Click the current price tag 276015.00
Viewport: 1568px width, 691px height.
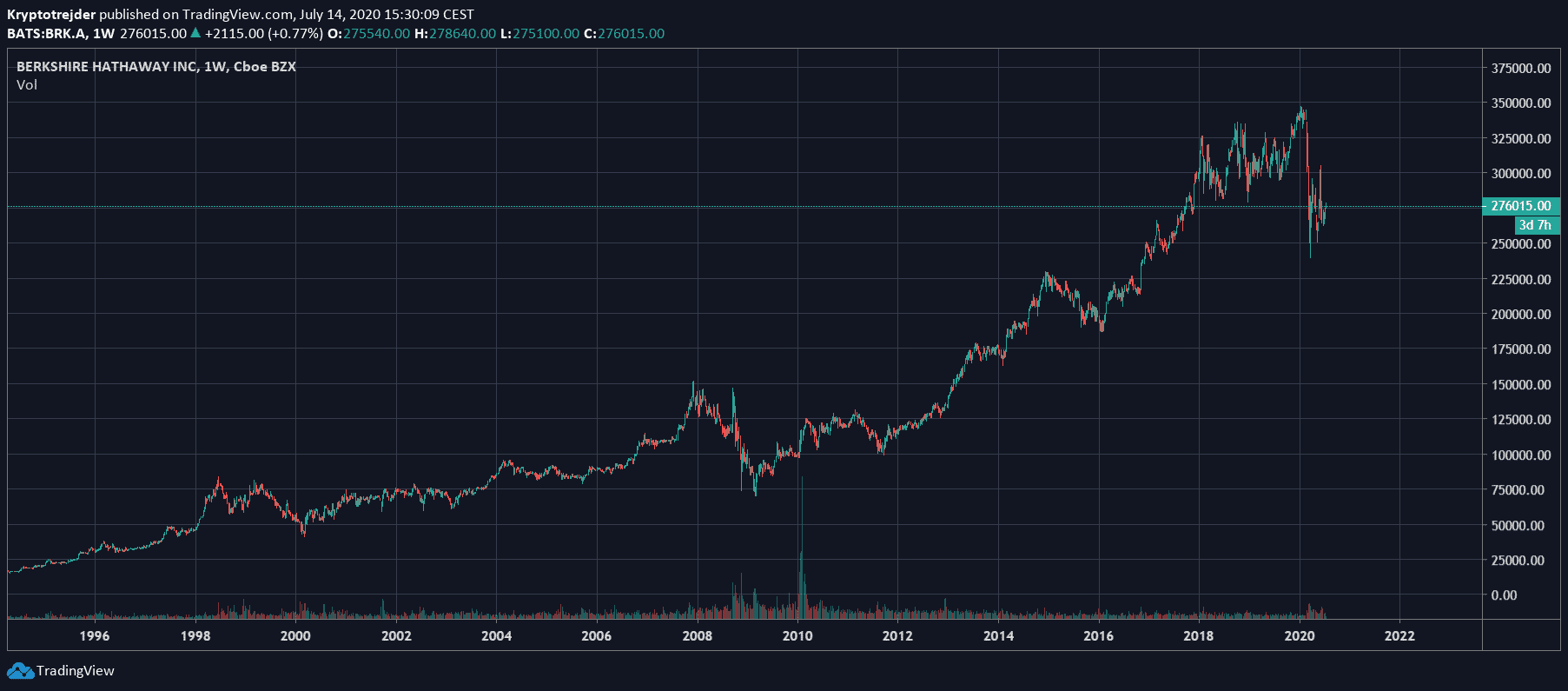pos(1520,206)
